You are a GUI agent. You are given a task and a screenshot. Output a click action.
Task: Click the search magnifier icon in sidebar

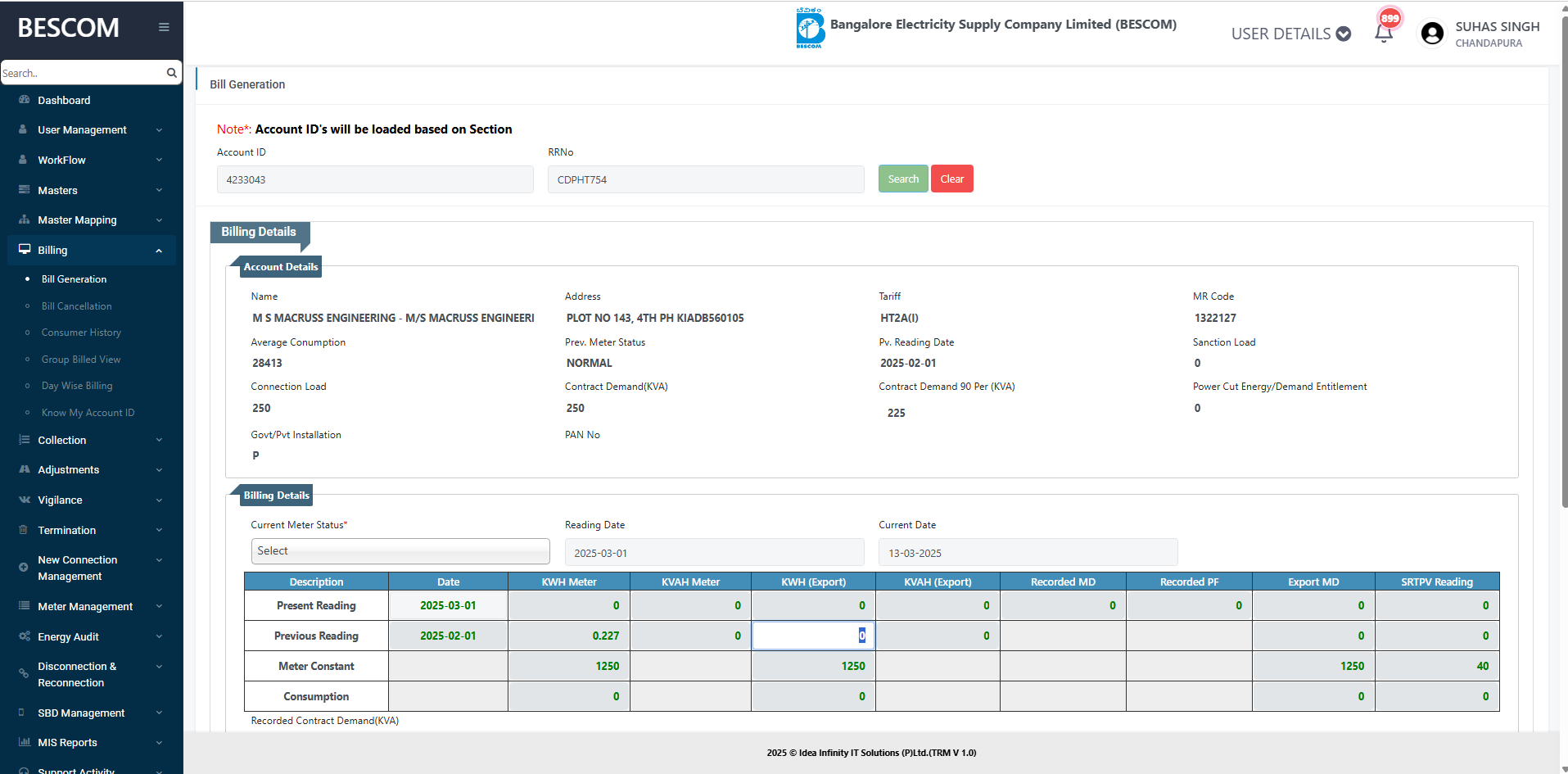171,73
